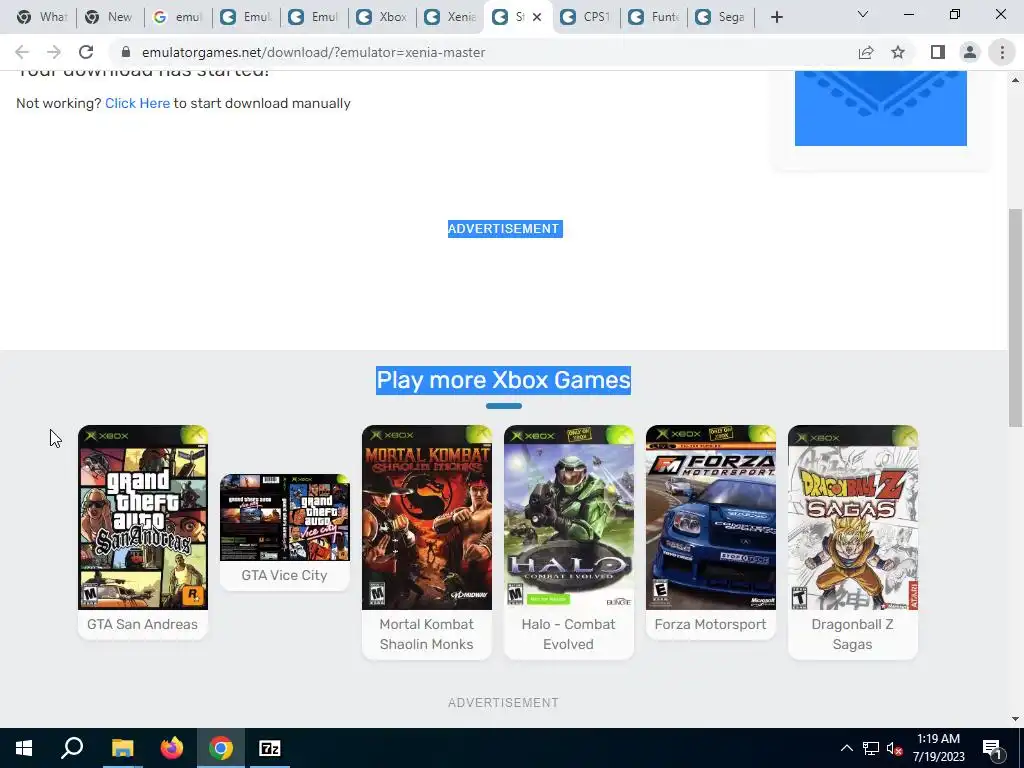1024x768 pixels.
Task: Close the active tab
Action: click(x=537, y=17)
